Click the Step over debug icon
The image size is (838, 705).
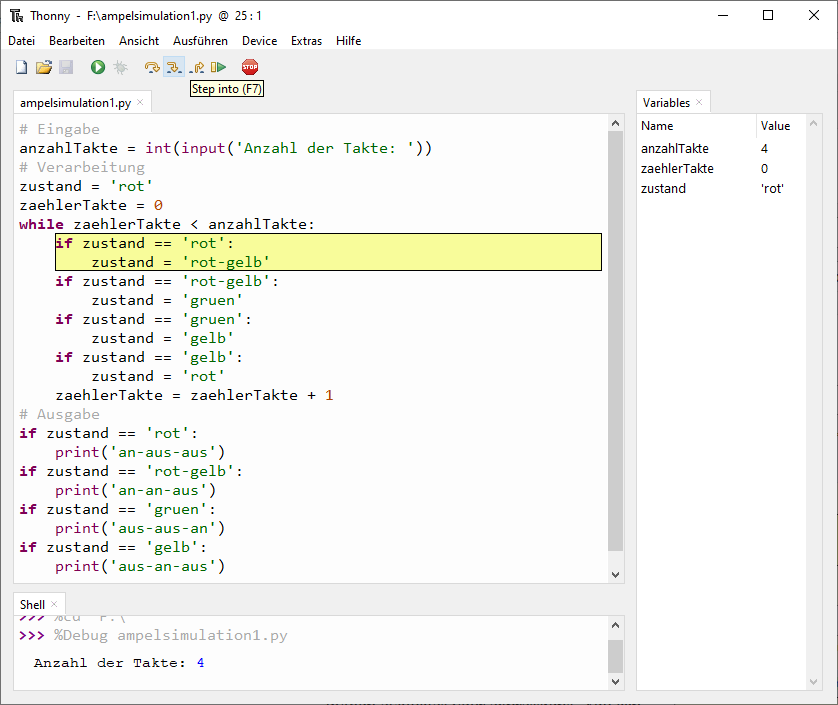[150, 66]
